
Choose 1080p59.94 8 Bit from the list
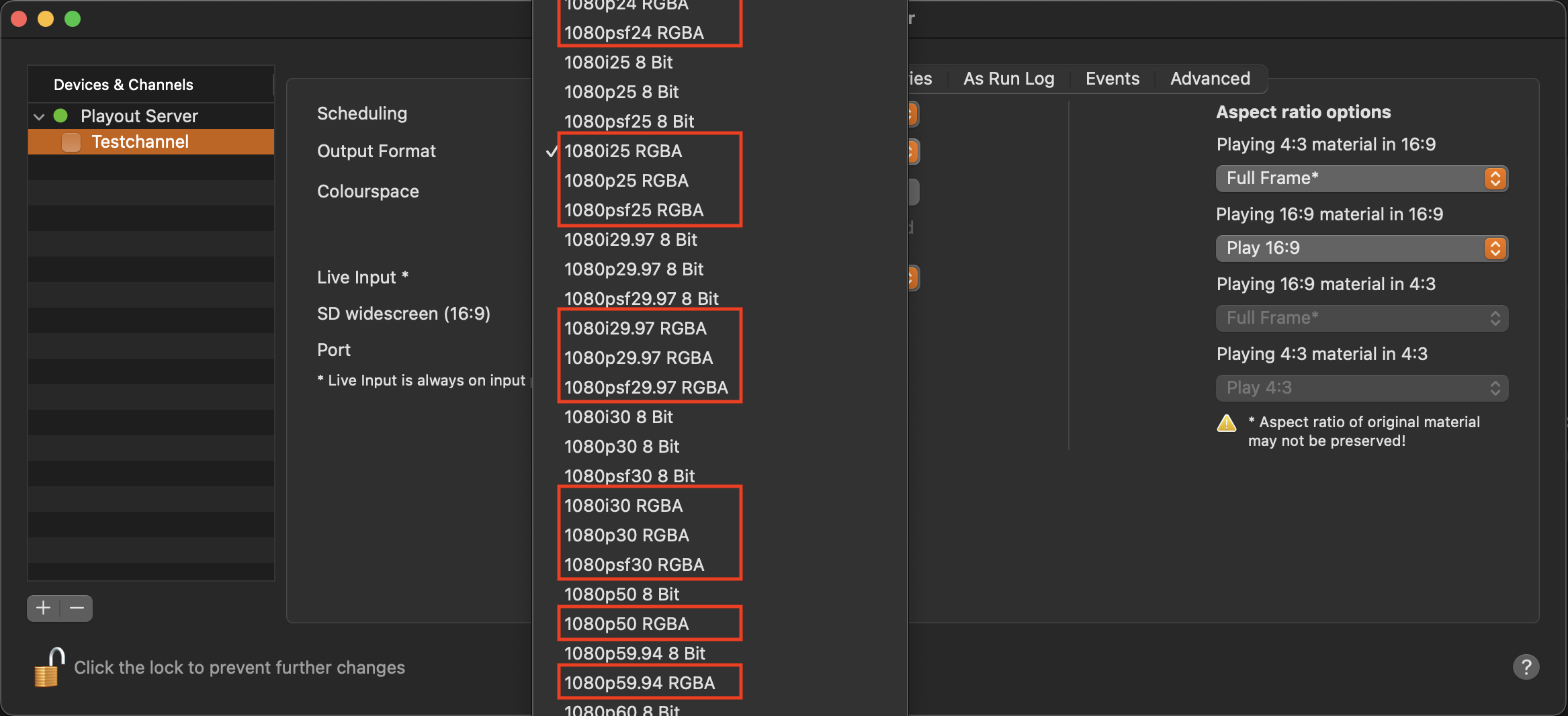[720, 653]
